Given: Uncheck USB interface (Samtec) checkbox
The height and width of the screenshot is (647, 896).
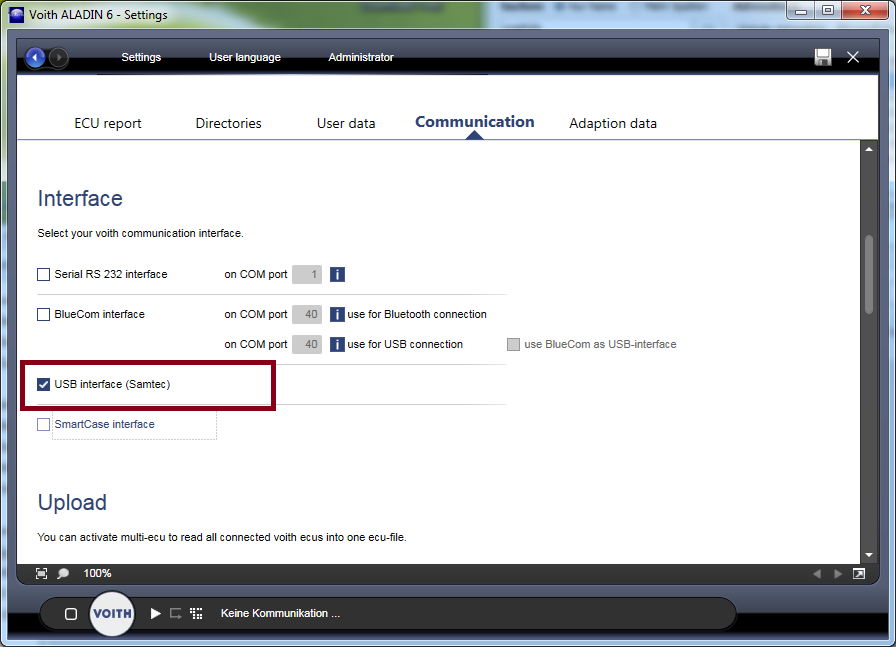Looking at the screenshot, I should [43, 385].
